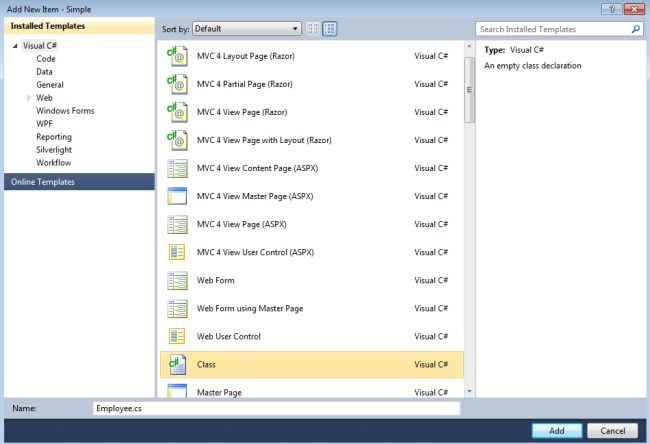Click the Web Form template icon

click(177, 281)
